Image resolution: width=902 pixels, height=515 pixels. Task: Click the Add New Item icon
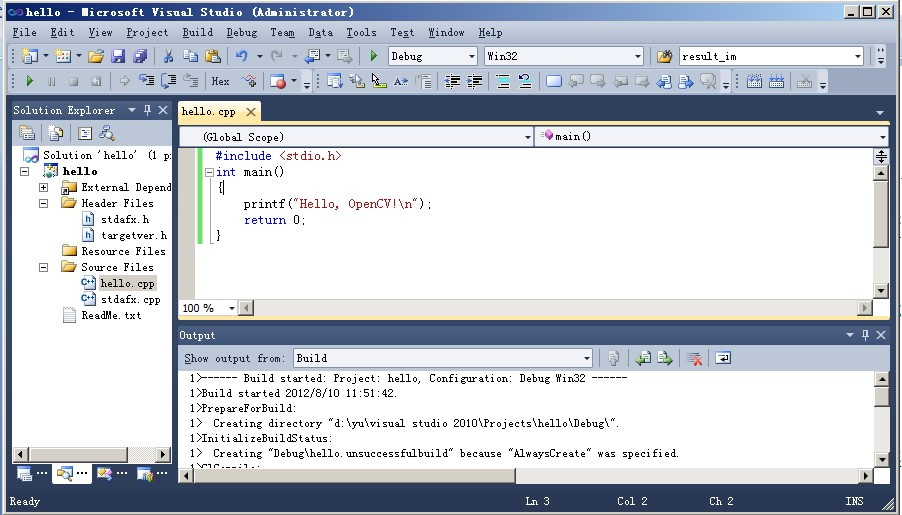tap(63, 56)
